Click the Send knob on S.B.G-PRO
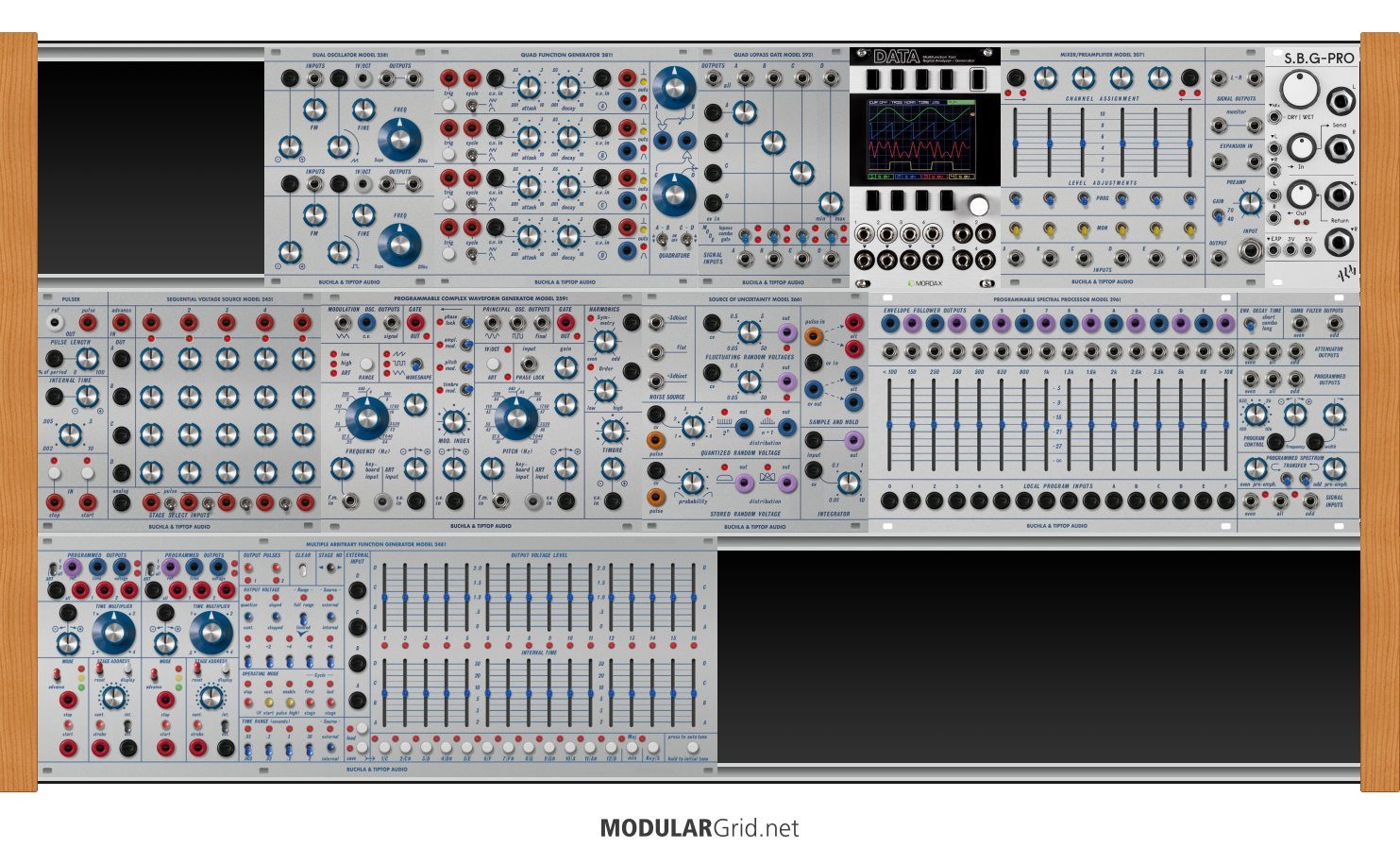The width and height of the screenshot is (1400, 848). [x=1302, y=147]
